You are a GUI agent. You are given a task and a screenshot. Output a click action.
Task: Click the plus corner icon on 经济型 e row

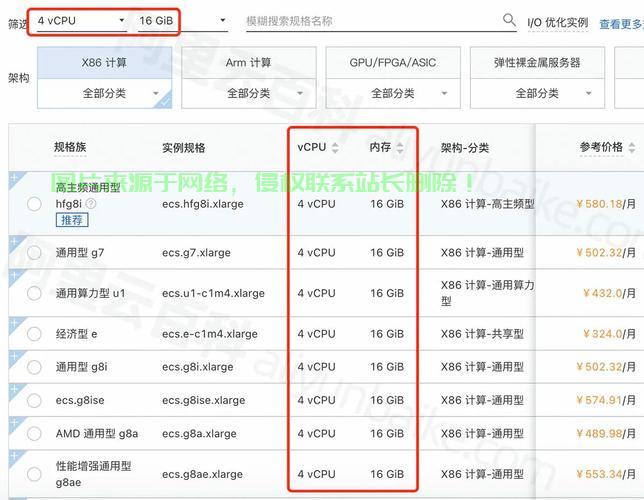(x=15, y=323)
